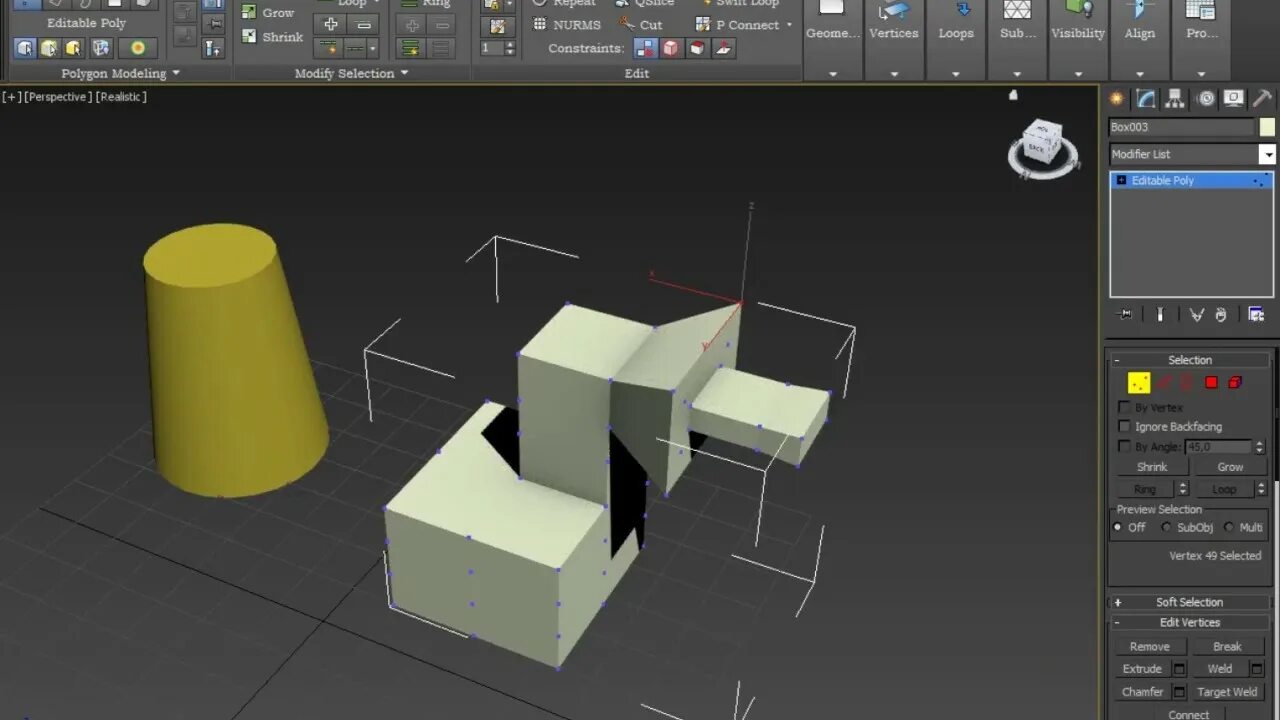
Task: Click the Perspective viewport label menu
Action: click(58, 97)
